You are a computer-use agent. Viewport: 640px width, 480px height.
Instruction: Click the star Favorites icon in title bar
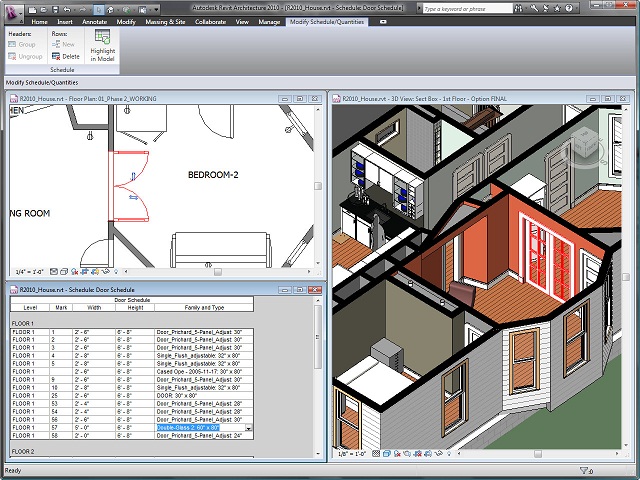(557, 9)
